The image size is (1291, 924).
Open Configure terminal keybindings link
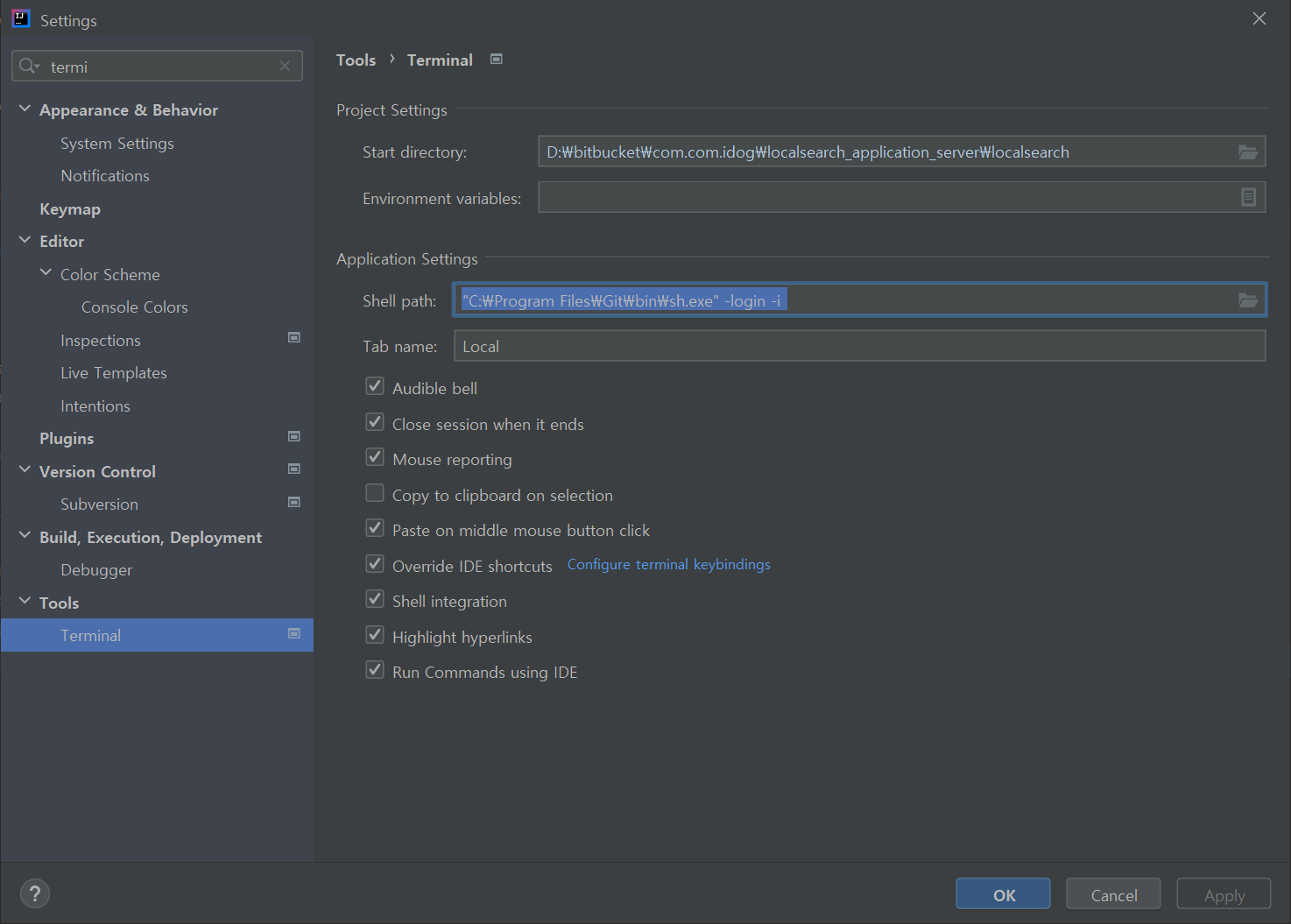click(x=667, y=564)
